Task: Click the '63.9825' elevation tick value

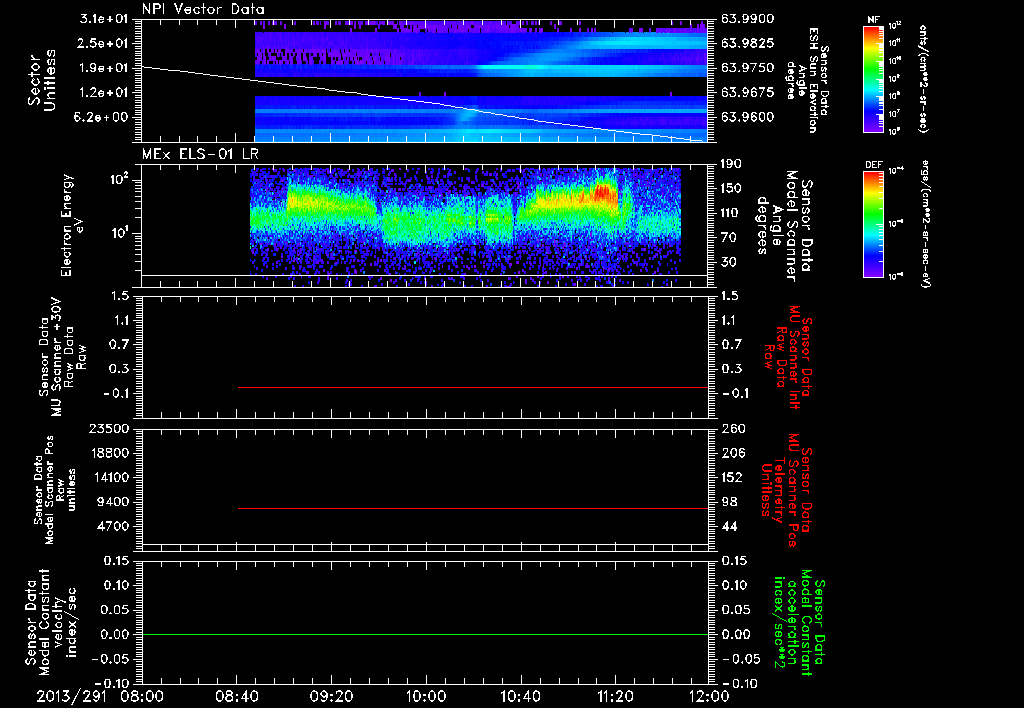Action: (x=748, y=43)
